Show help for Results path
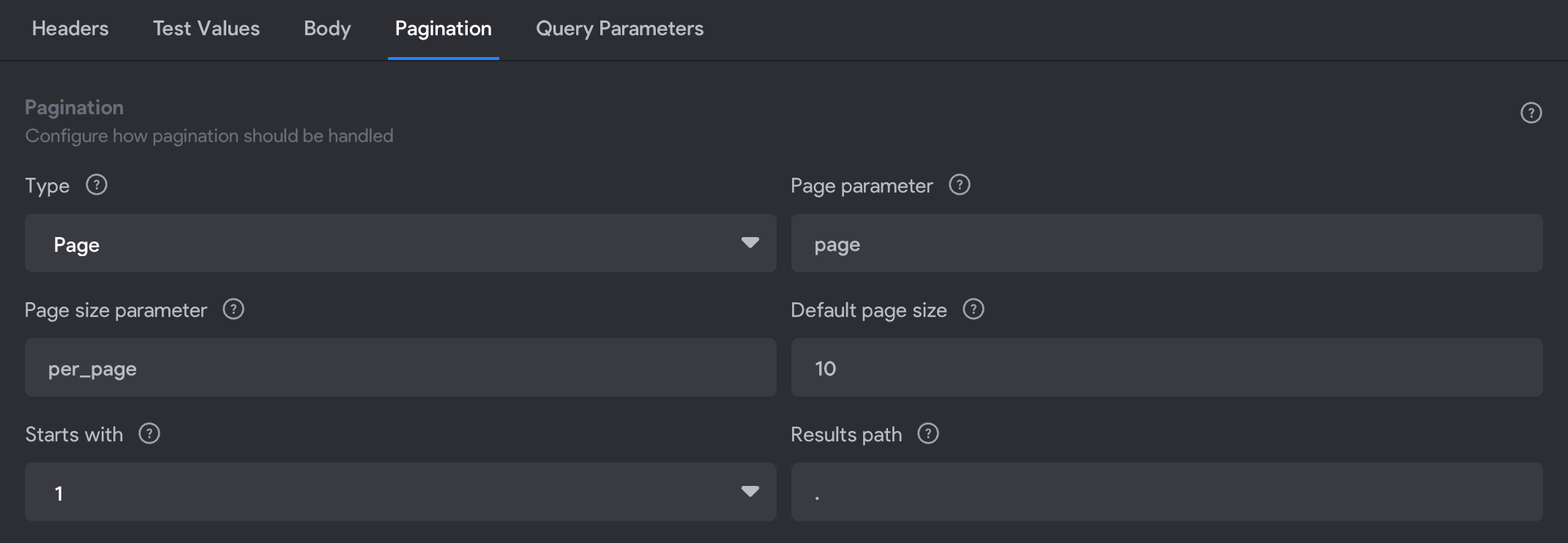This screenshot has width=1568, height=543. (928, 434)
